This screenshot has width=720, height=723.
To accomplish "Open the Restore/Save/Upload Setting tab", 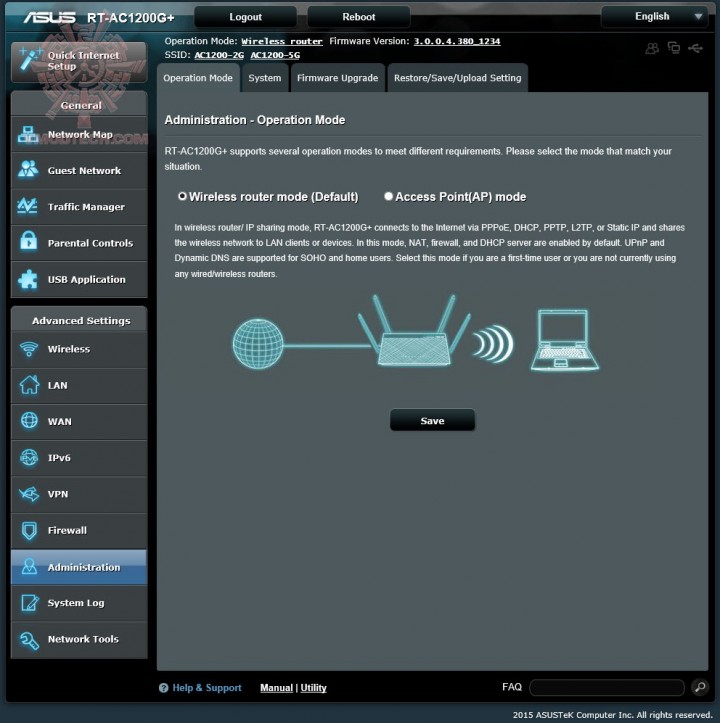I will point(458,78).
